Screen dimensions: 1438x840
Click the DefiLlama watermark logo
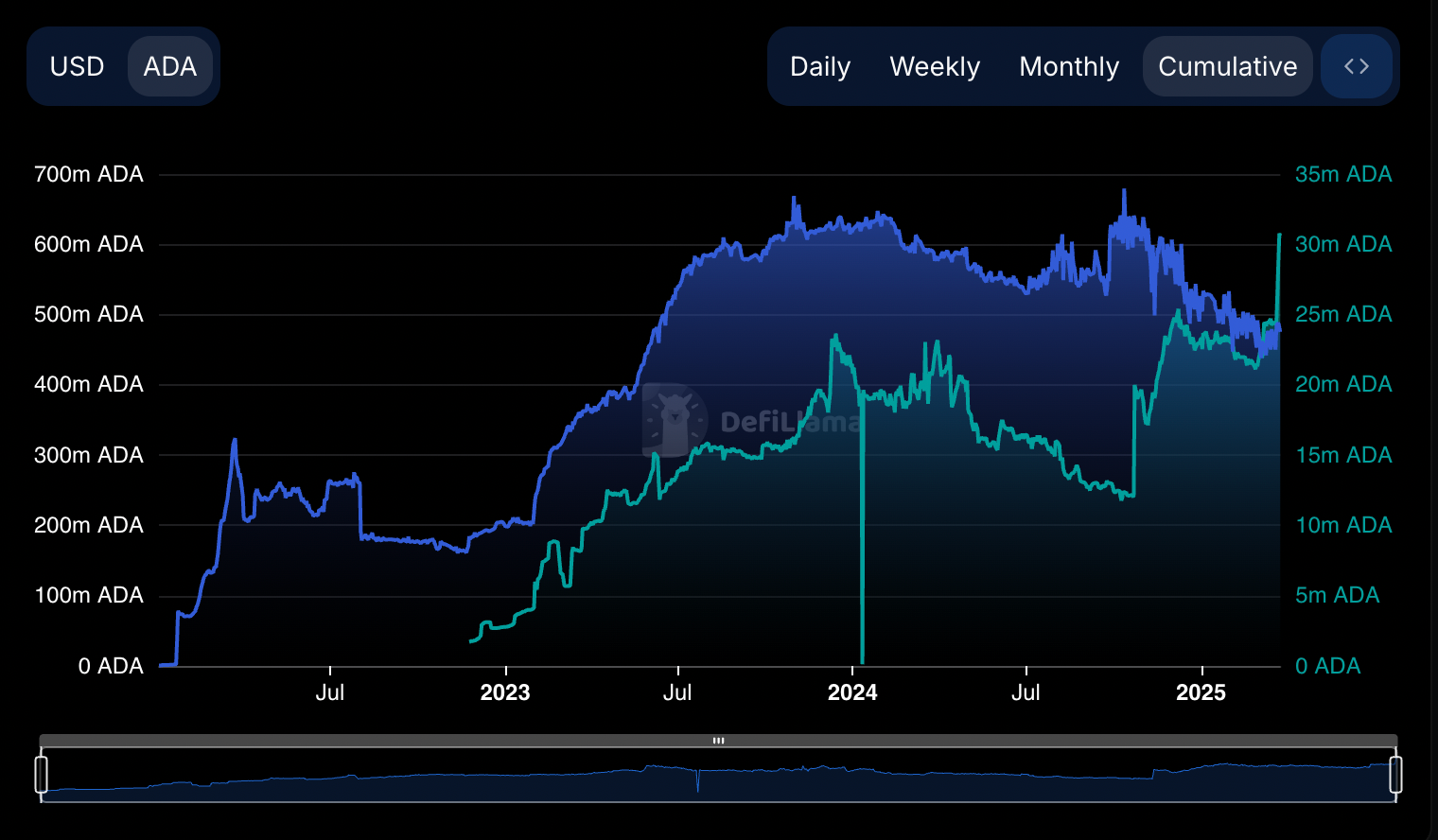(x=674, y=420)
